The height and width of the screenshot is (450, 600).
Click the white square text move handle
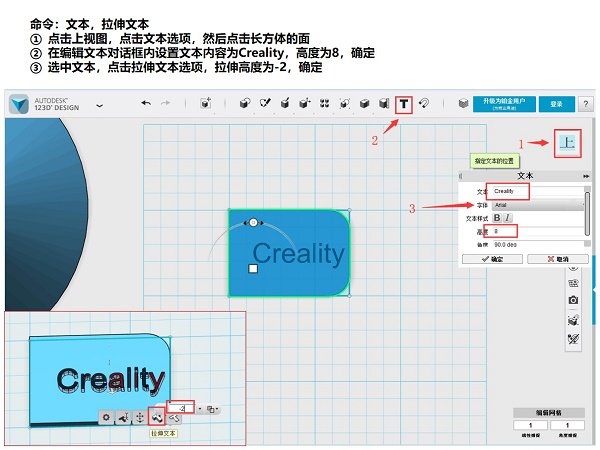coord(253,269)
